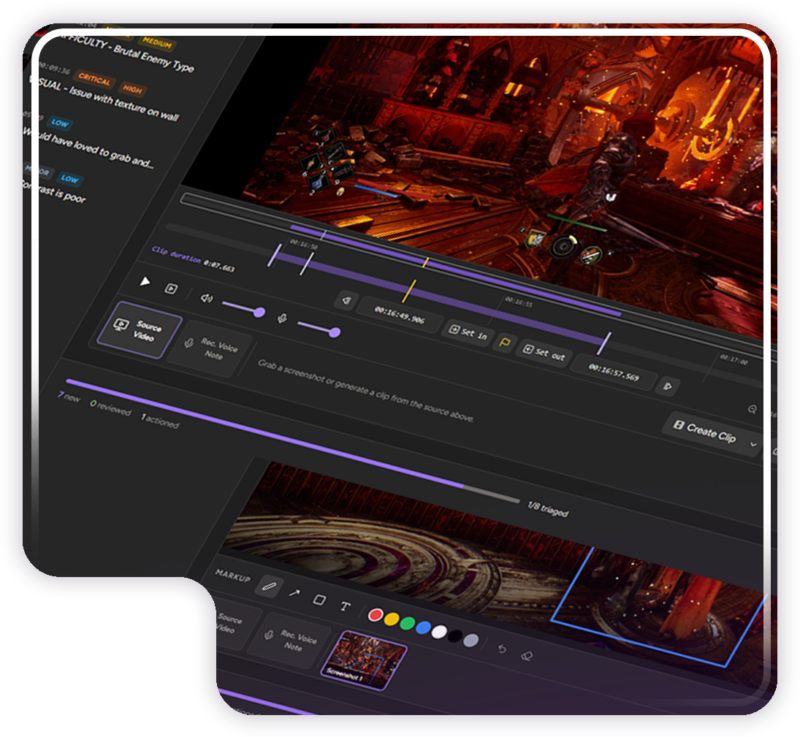The height and width of the screenshot is (737, 800).
Task: Mute the speaker volume icon
Action: pyautogui.click(x=206, y=298)
